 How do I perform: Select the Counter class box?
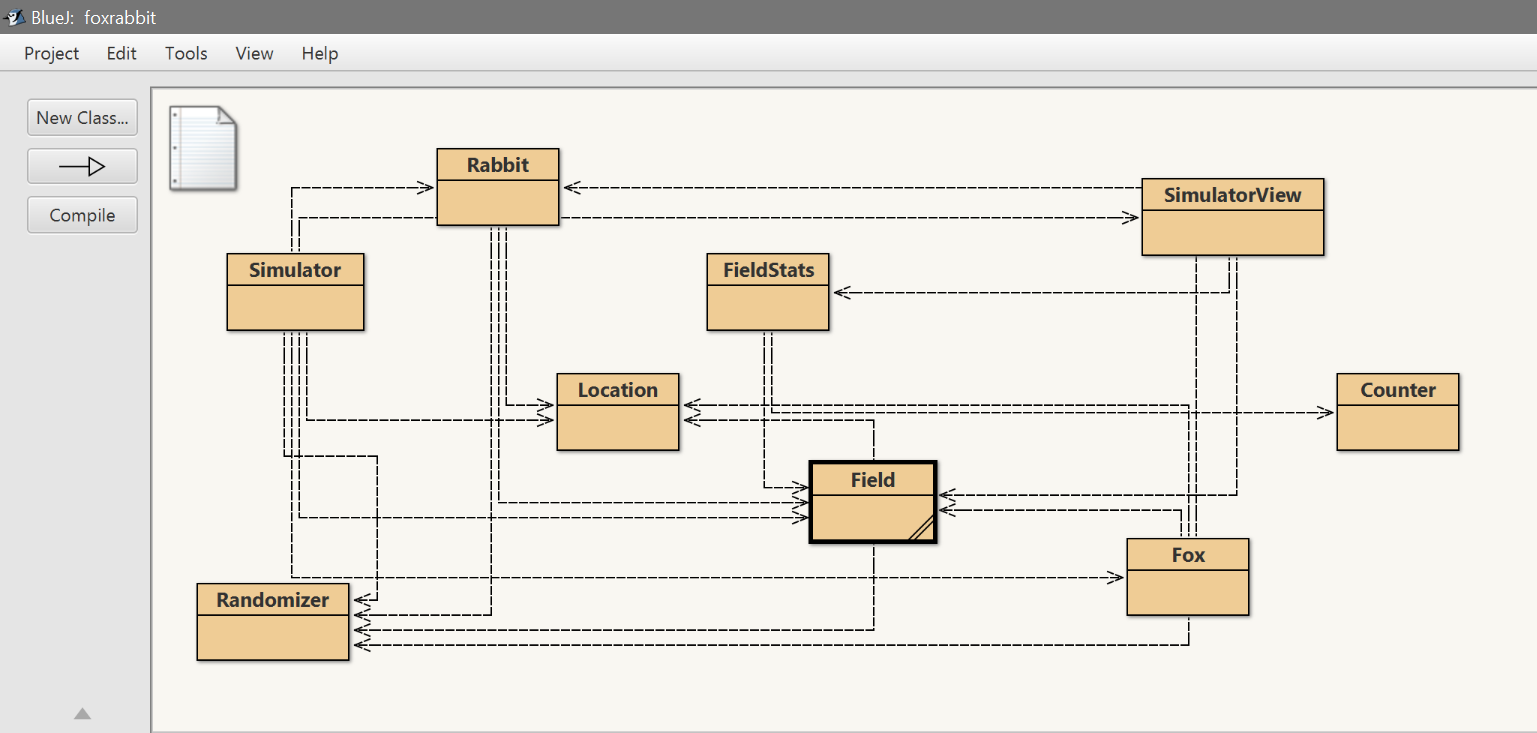(x=1398, y=412)
